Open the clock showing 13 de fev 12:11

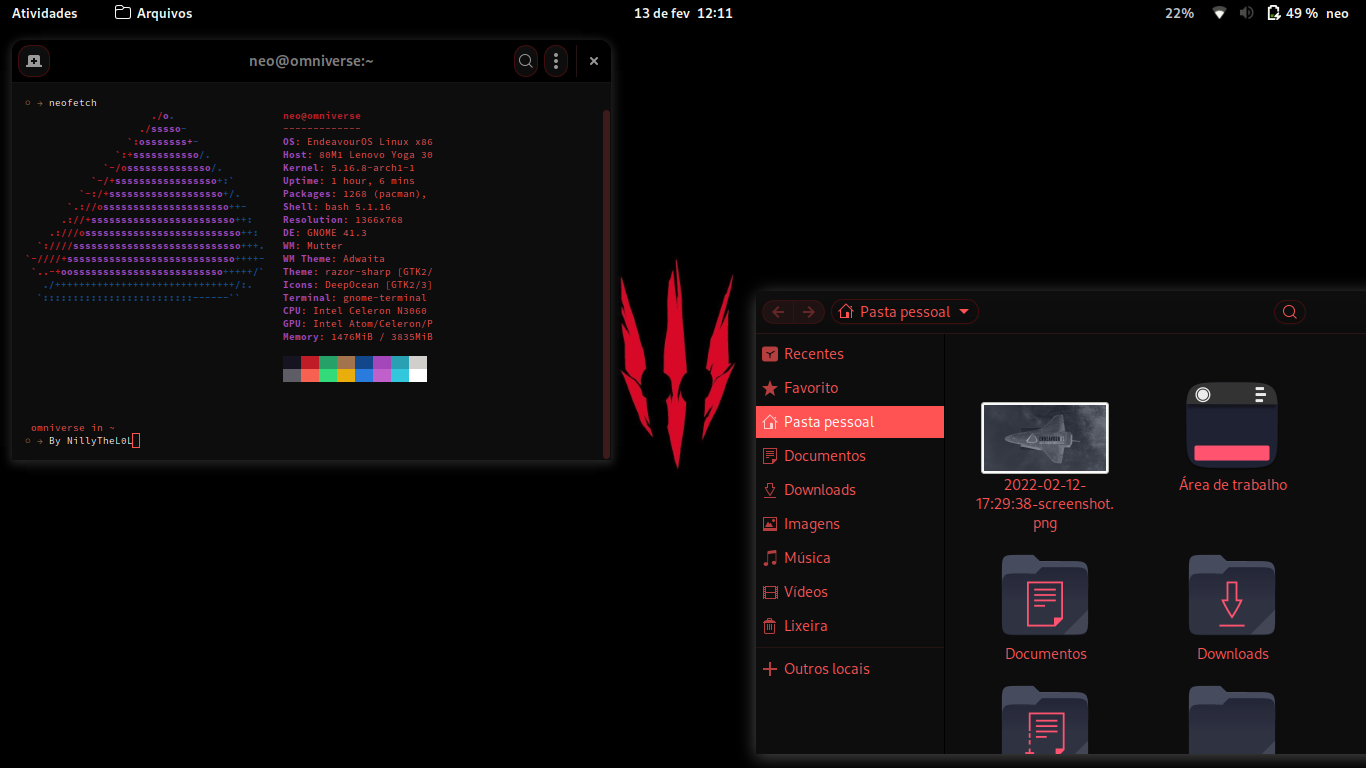(683, 13)
